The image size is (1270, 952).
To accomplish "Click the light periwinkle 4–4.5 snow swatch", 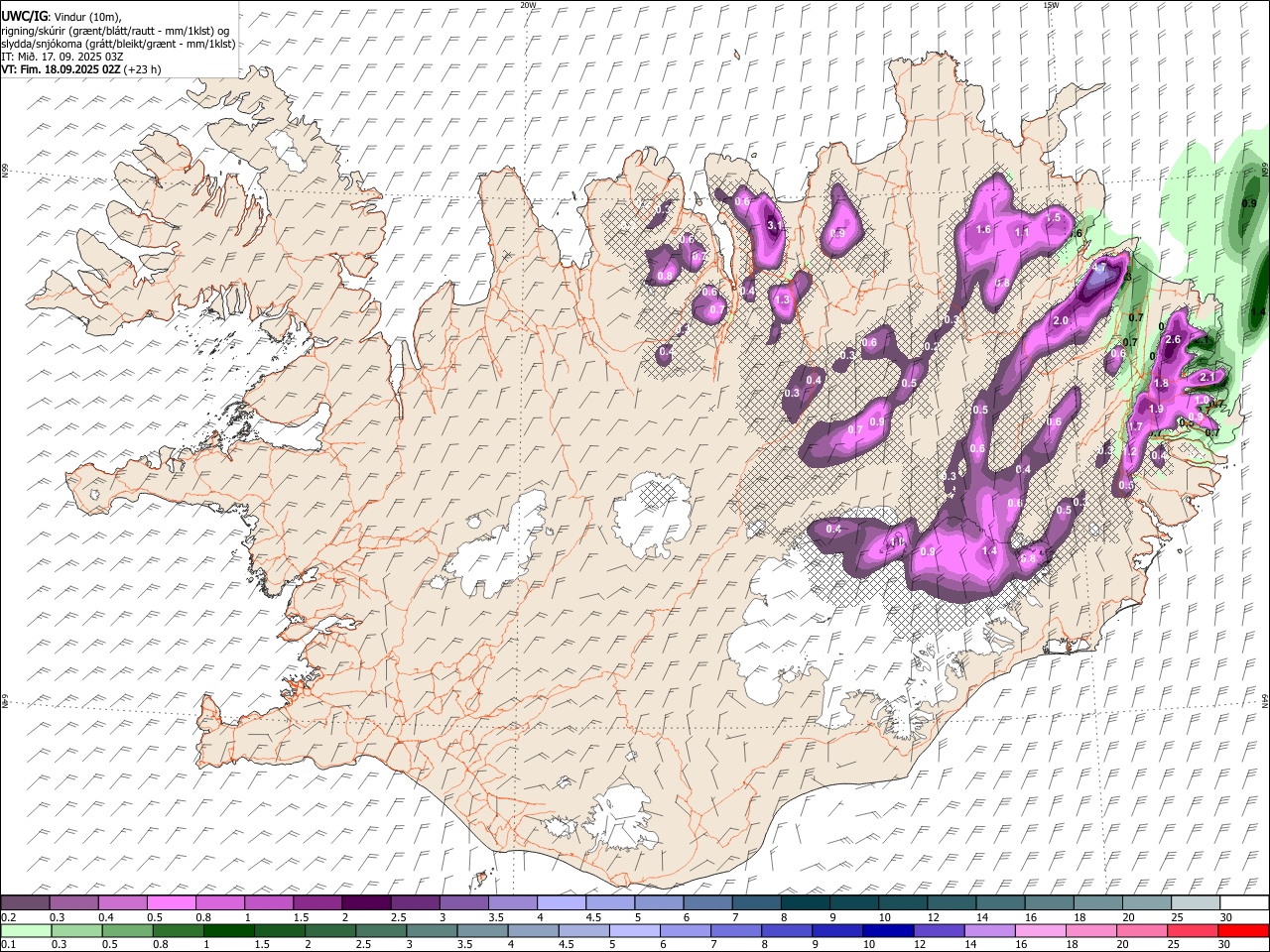I will click(562, 903).
